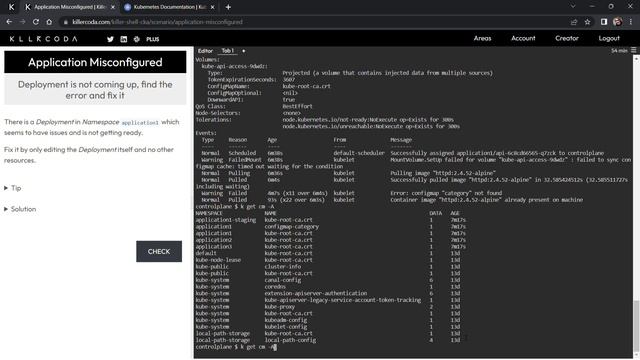Select the cluster-info configmap name
Image resolution: width=640 pixels, height=360 pixels.
[x=282, y=267]
